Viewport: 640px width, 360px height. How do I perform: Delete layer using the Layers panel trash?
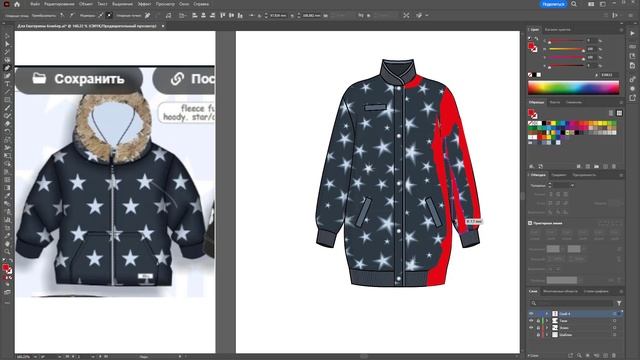pos(614,356)
